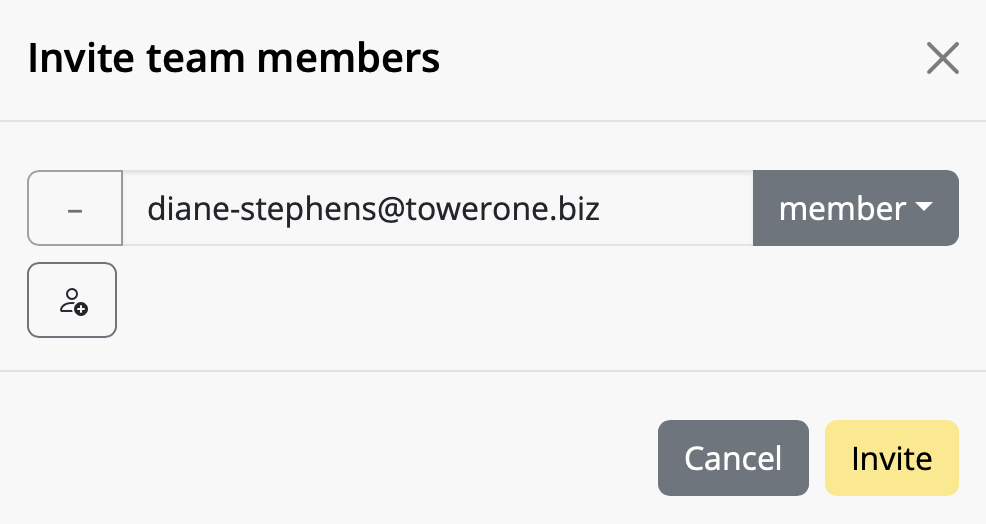Dismiss dialog using the X icon
The height and width of the screenshot is (524, 986).
point(943,58)
